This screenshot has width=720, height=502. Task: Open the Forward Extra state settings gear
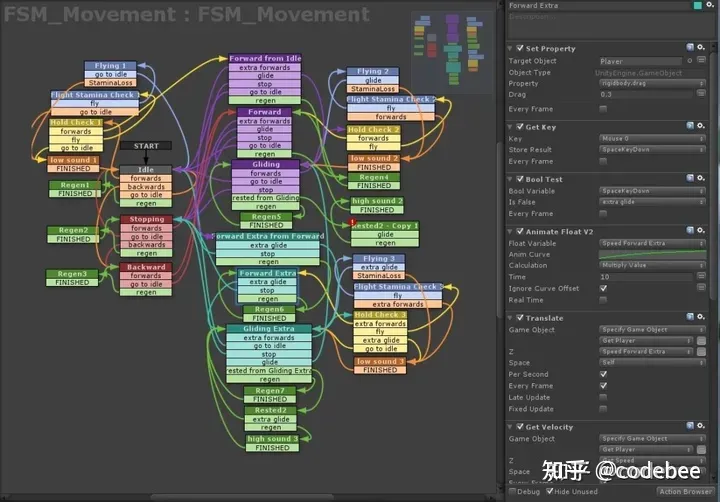coord(711,6)
